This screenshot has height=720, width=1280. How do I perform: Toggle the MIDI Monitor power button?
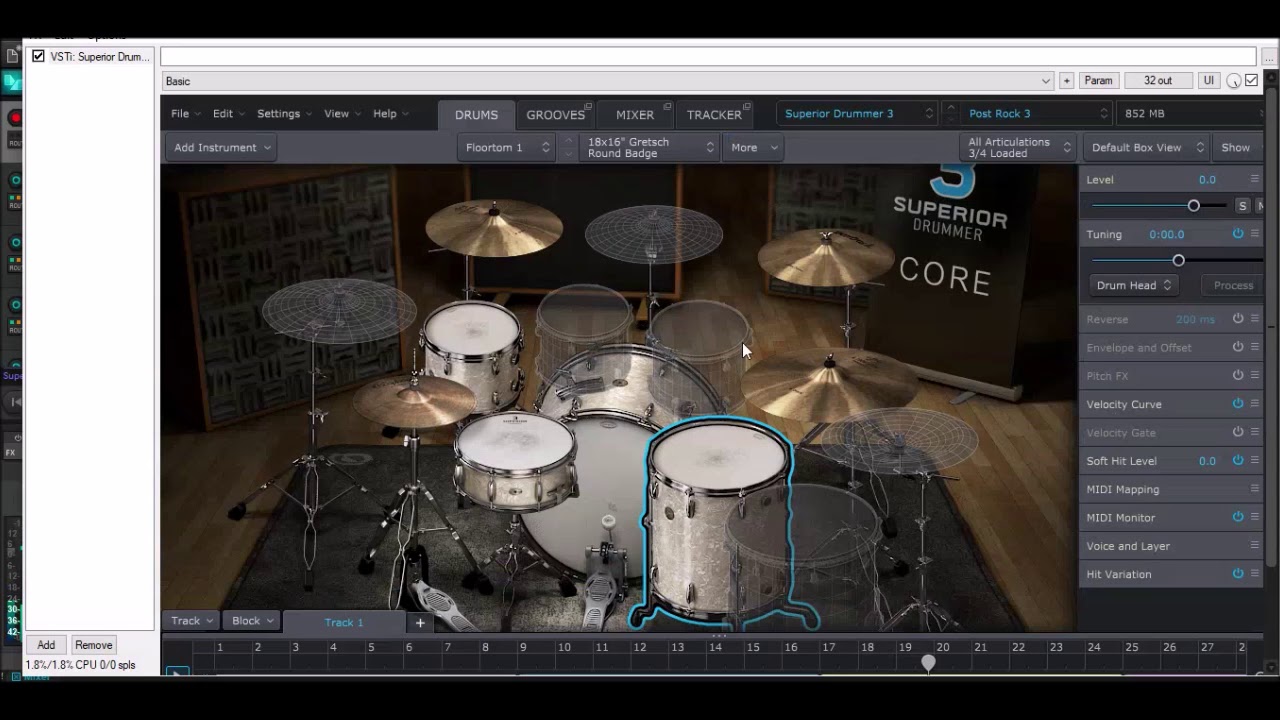(1238, 517)
